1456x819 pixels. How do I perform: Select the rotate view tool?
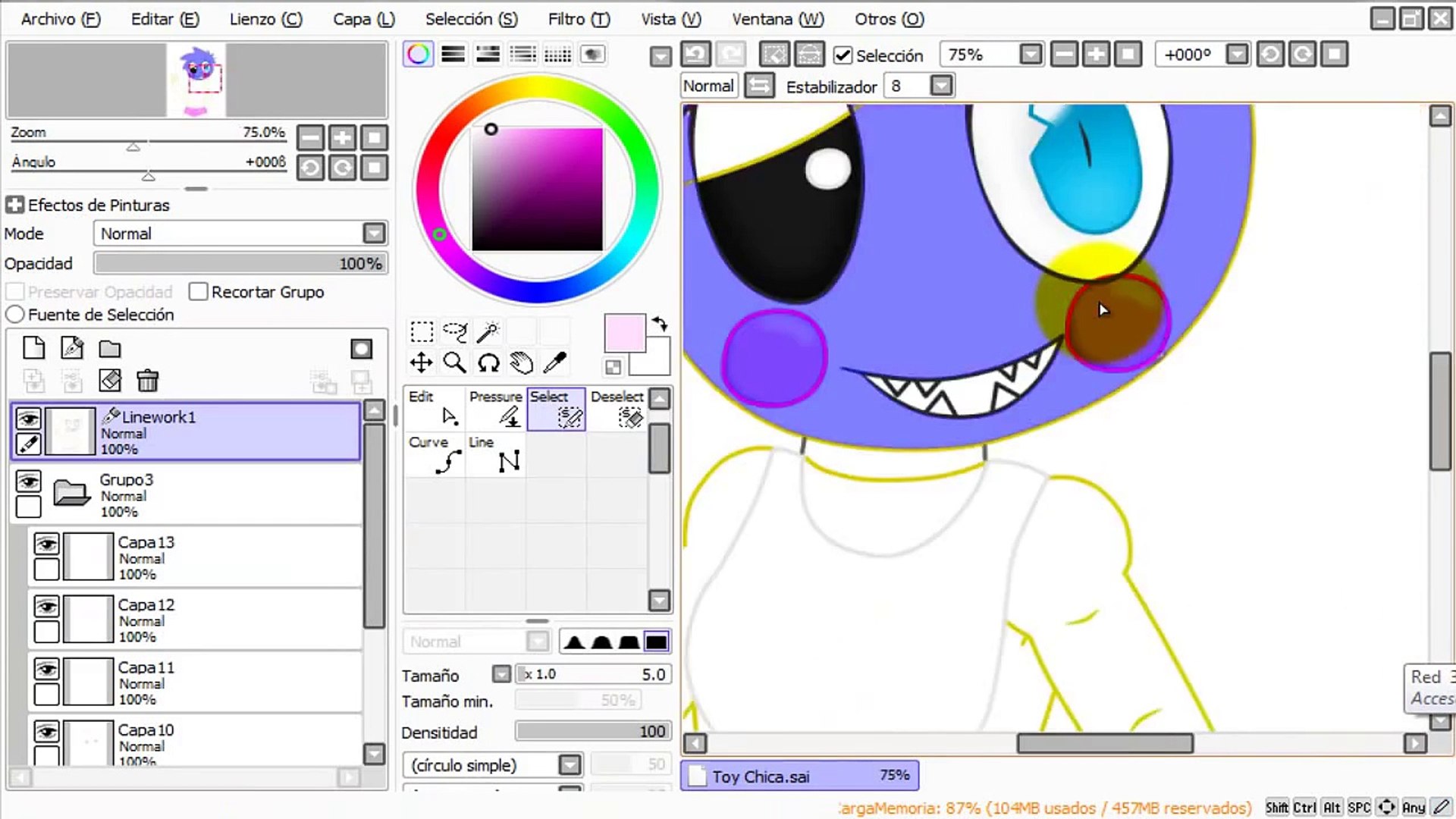coord(488,363)
